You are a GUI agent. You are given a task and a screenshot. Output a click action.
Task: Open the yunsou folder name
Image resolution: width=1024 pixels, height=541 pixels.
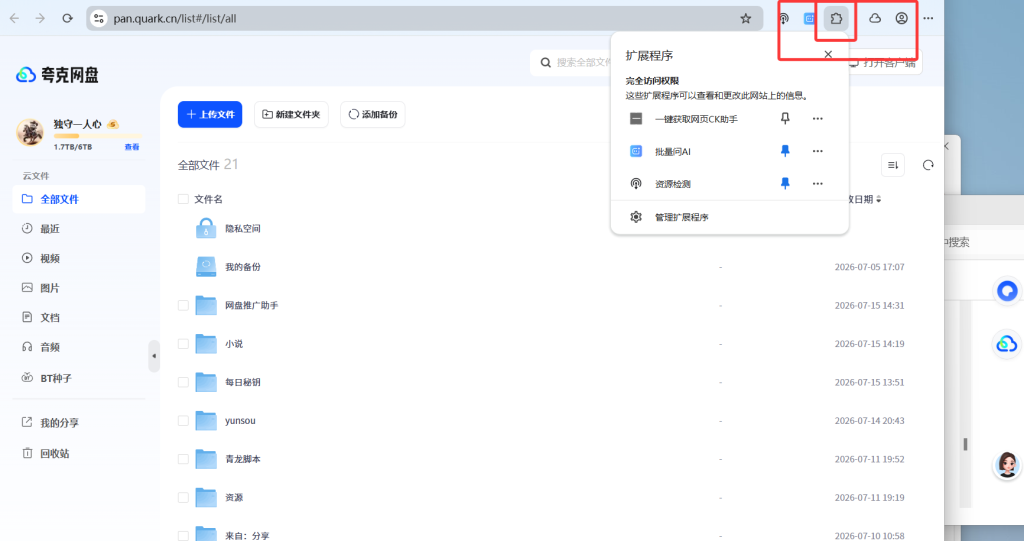click(240, 421)
